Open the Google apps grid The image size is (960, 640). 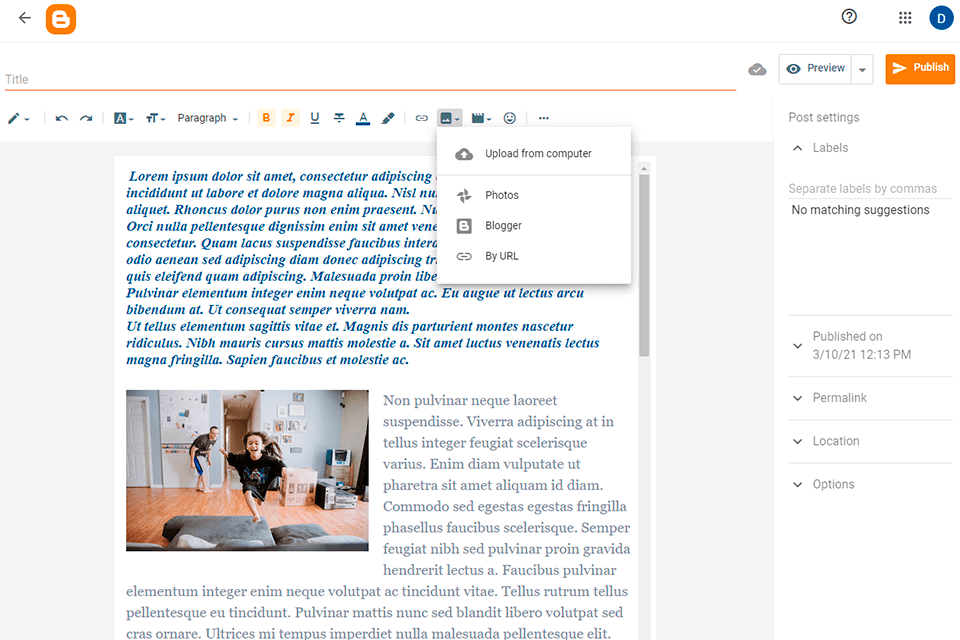click(905, 18)
